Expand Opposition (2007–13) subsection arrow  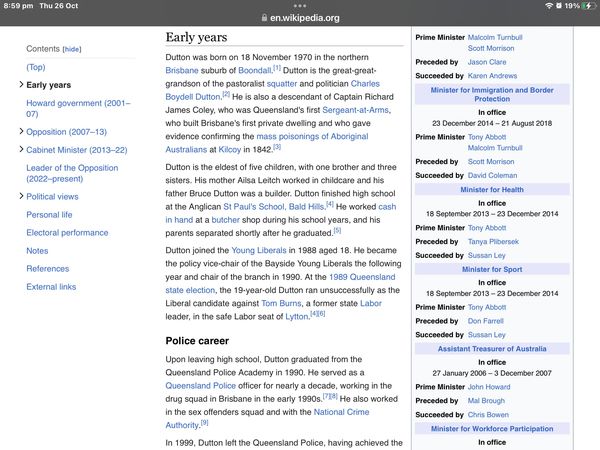[20, 132]
